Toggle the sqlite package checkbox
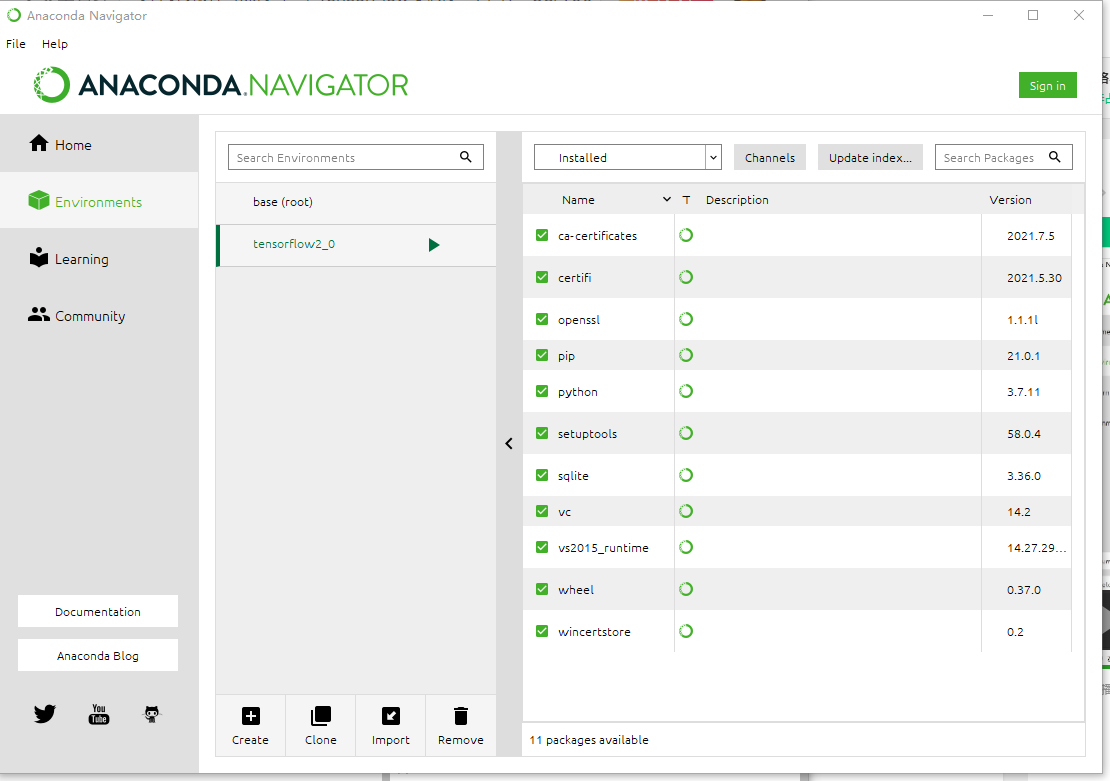The height and width of the screenshot is (781, 1110). pyautogui.click(x=542, y=474)
